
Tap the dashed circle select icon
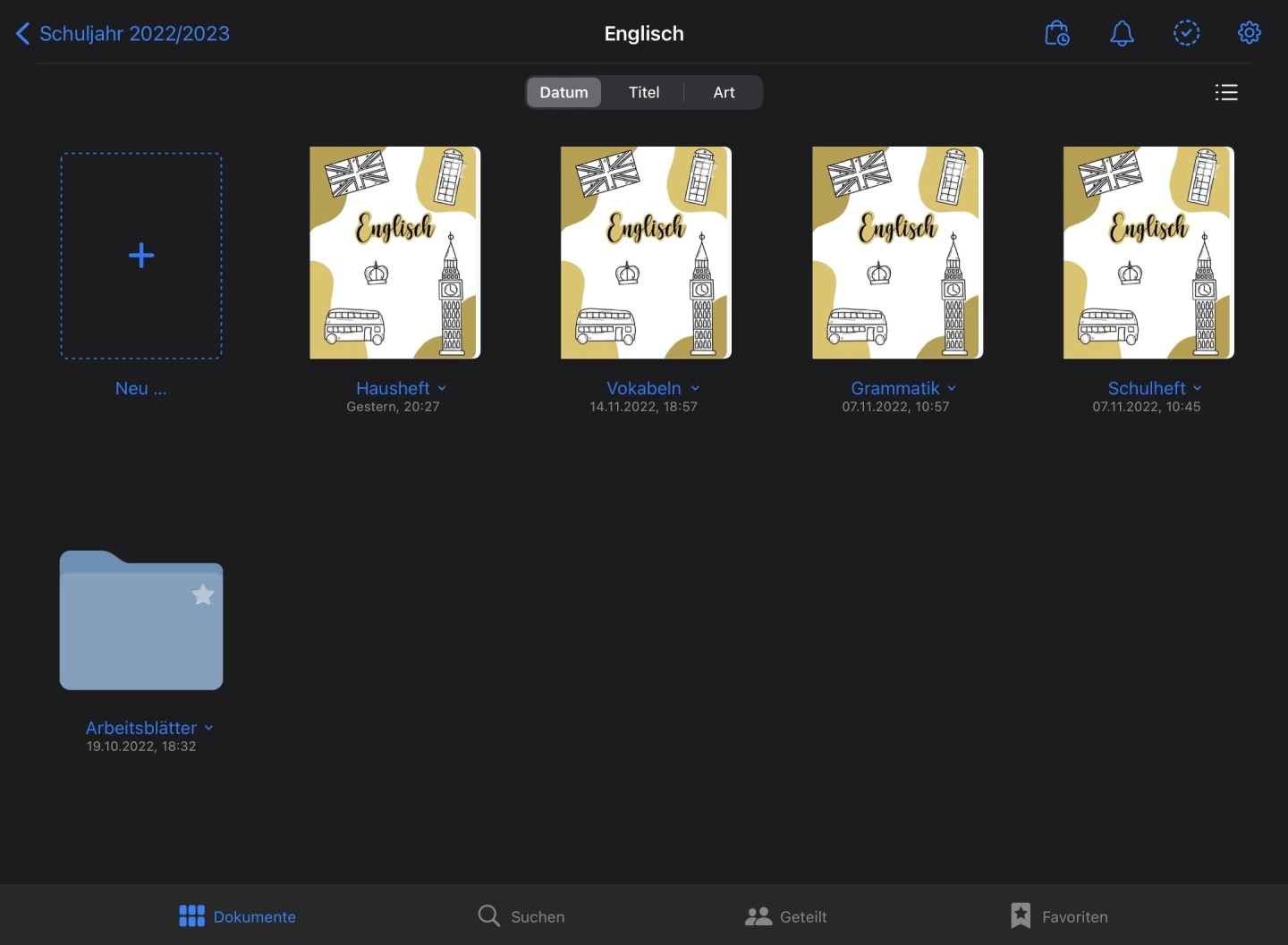pyautogui.click(x=1186, y=34)
